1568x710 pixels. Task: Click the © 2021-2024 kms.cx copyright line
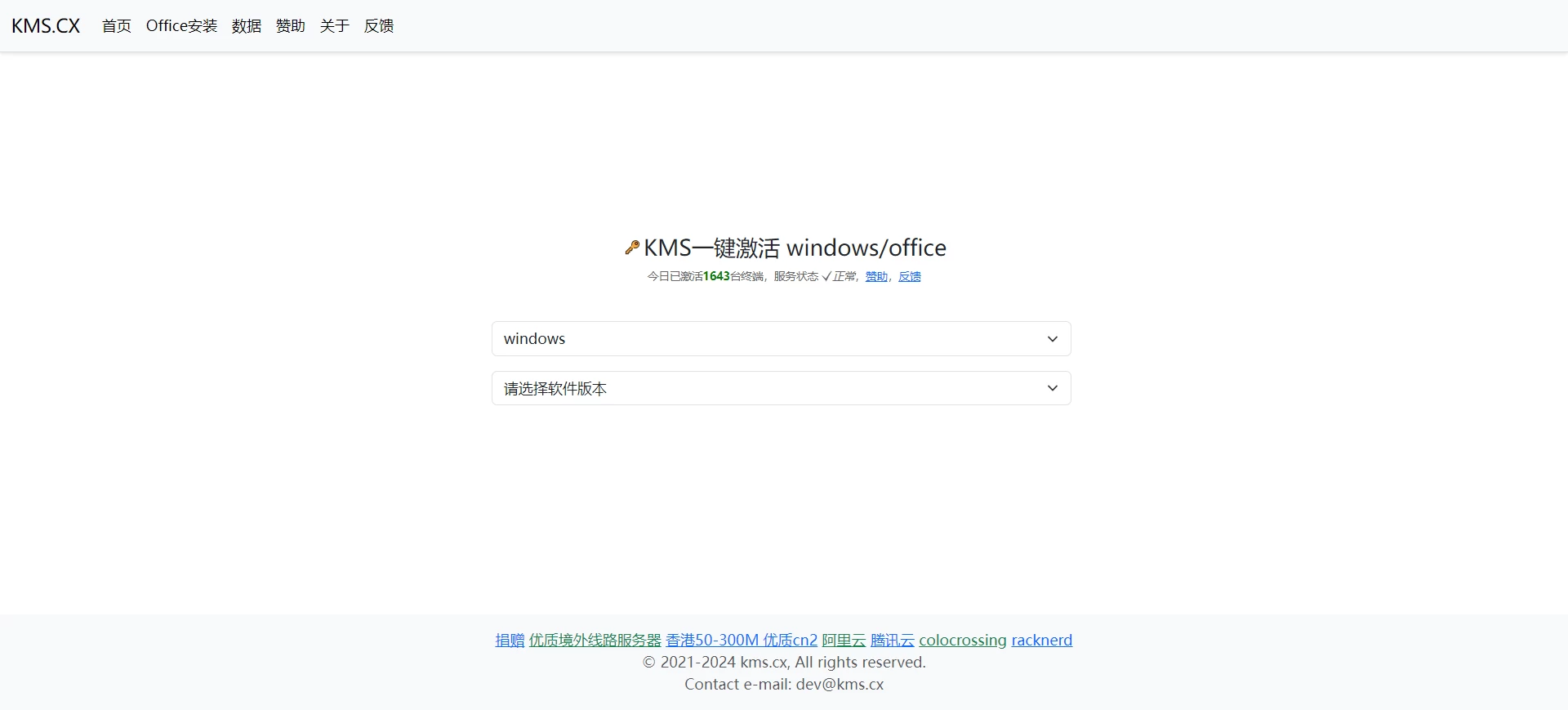(x=784, y=663)
